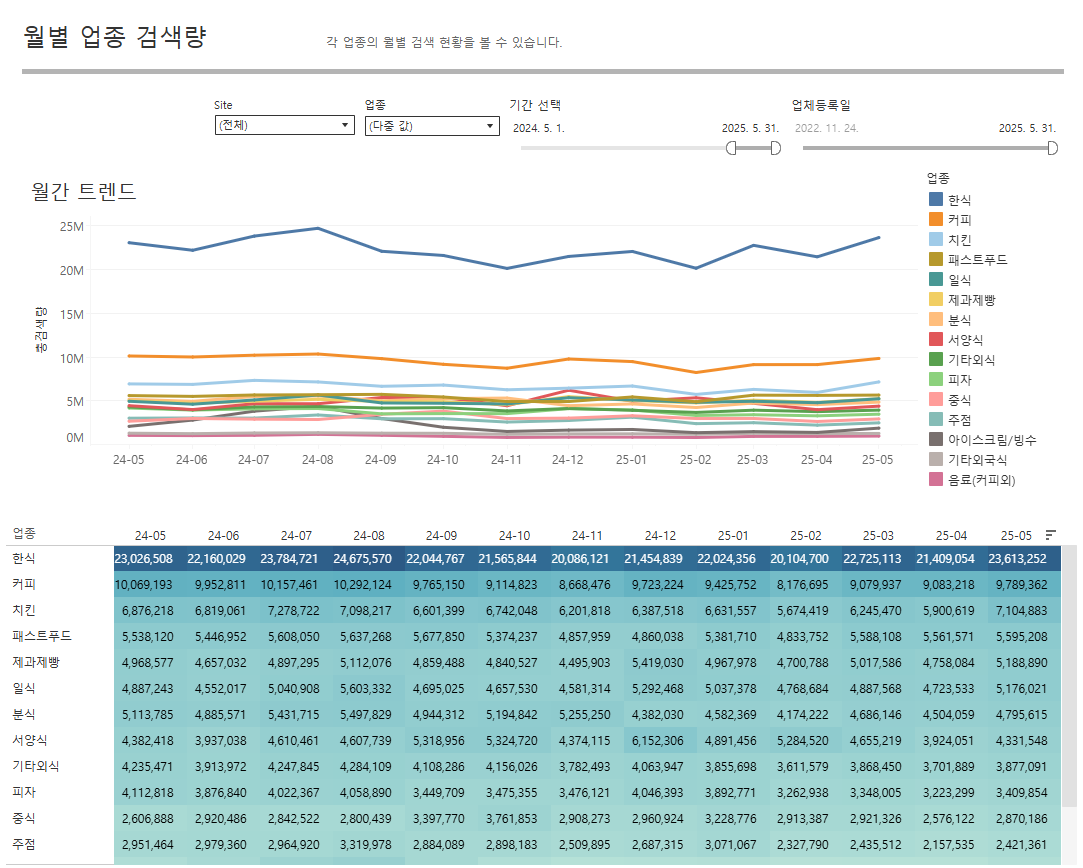Click the 패스트푸드 row header
Viewport: 1083px width, 868px height.
point(41,636)
